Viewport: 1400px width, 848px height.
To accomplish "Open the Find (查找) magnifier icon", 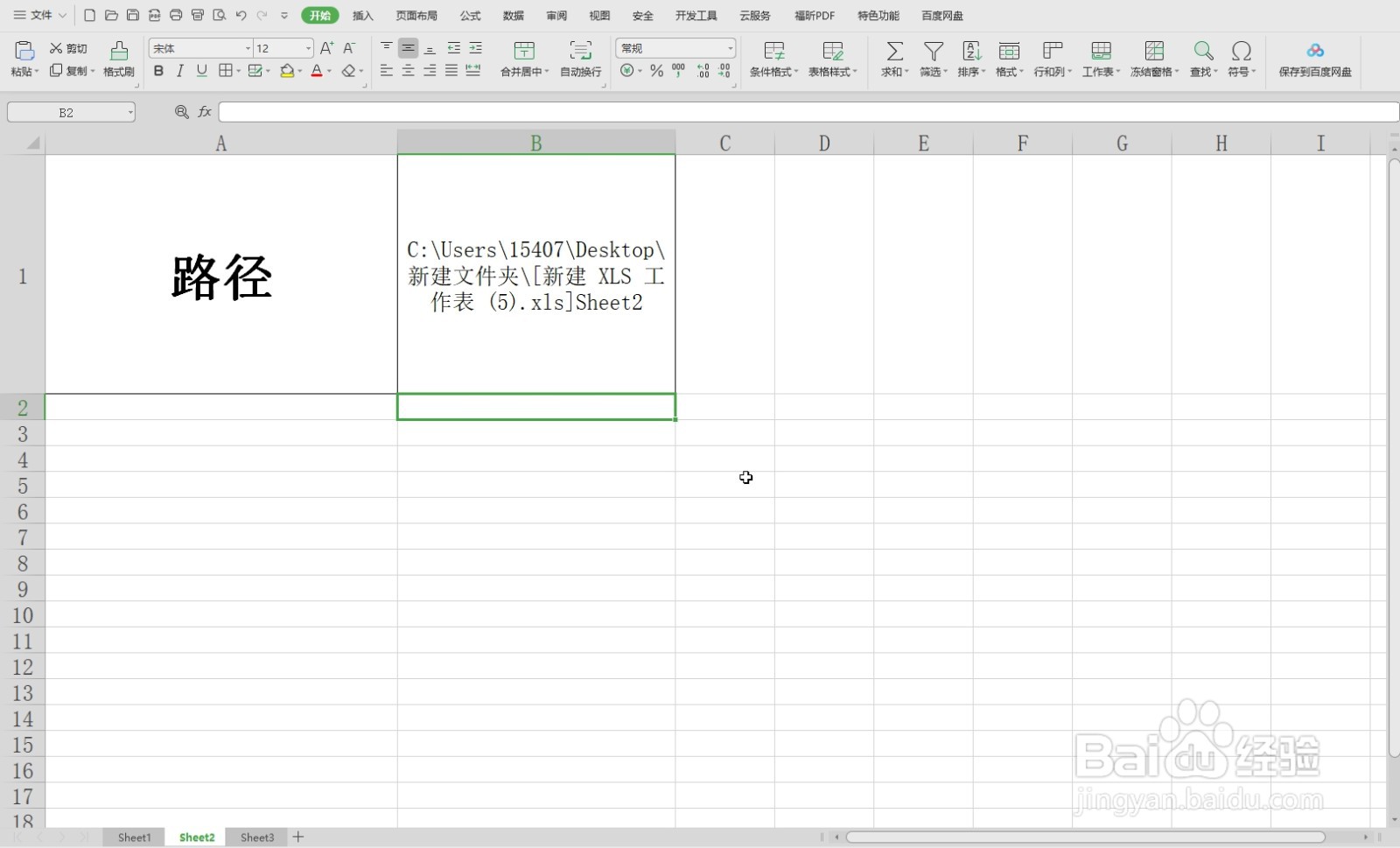I will (1204, 51).
